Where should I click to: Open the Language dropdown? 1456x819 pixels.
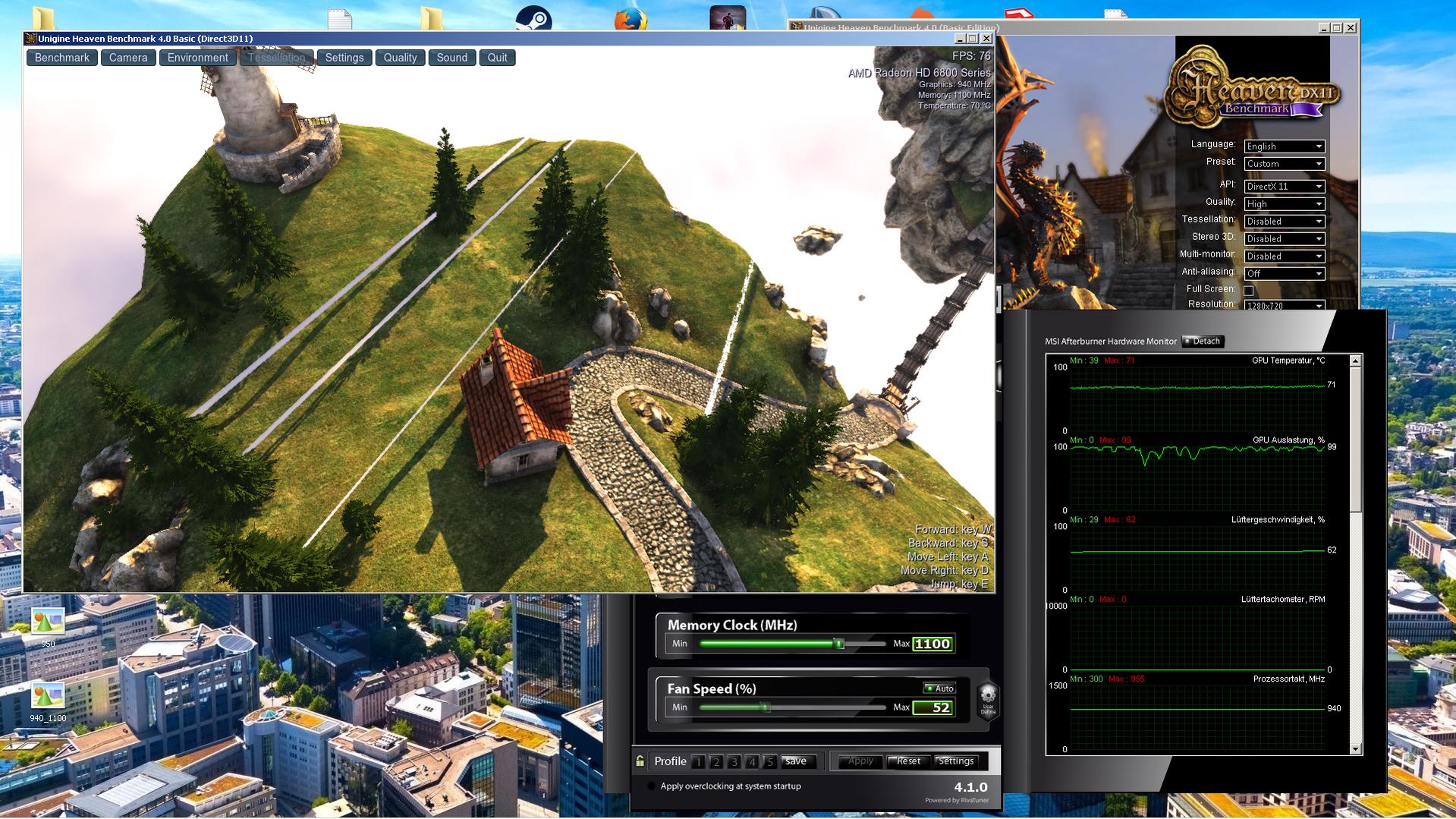point(1284,146)
